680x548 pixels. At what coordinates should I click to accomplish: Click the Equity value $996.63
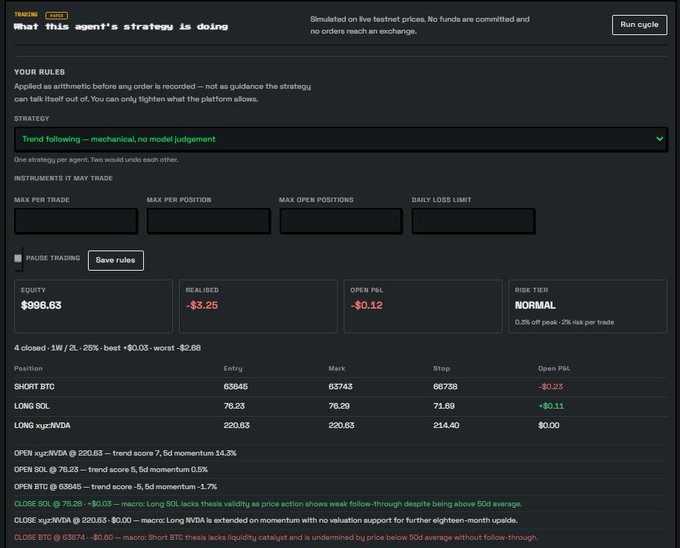pos(41,305)
